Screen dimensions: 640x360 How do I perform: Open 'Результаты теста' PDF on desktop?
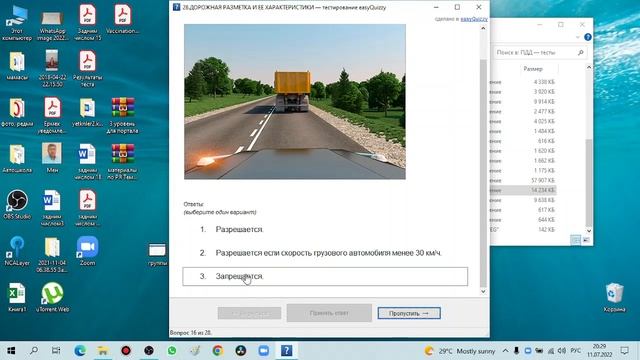pos(87,69)
